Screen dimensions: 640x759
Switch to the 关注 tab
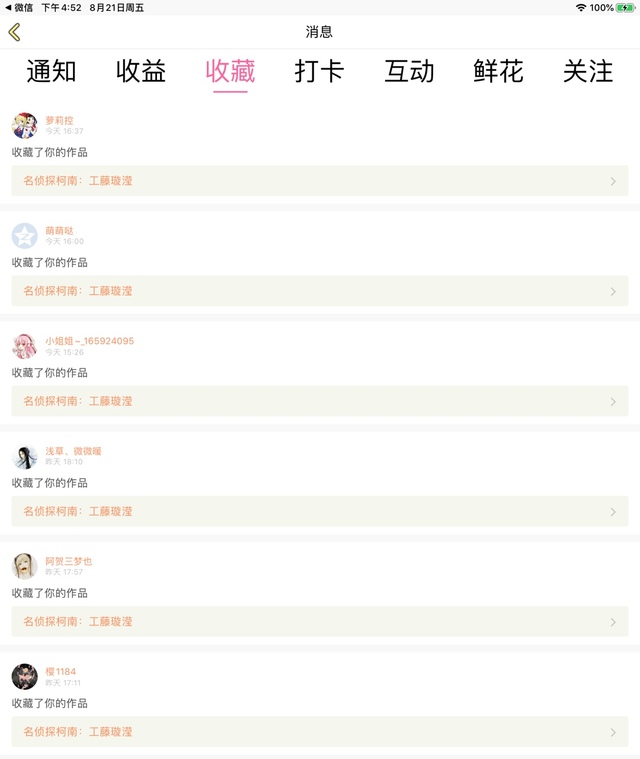pyautogui.click(x=588, y=71)
